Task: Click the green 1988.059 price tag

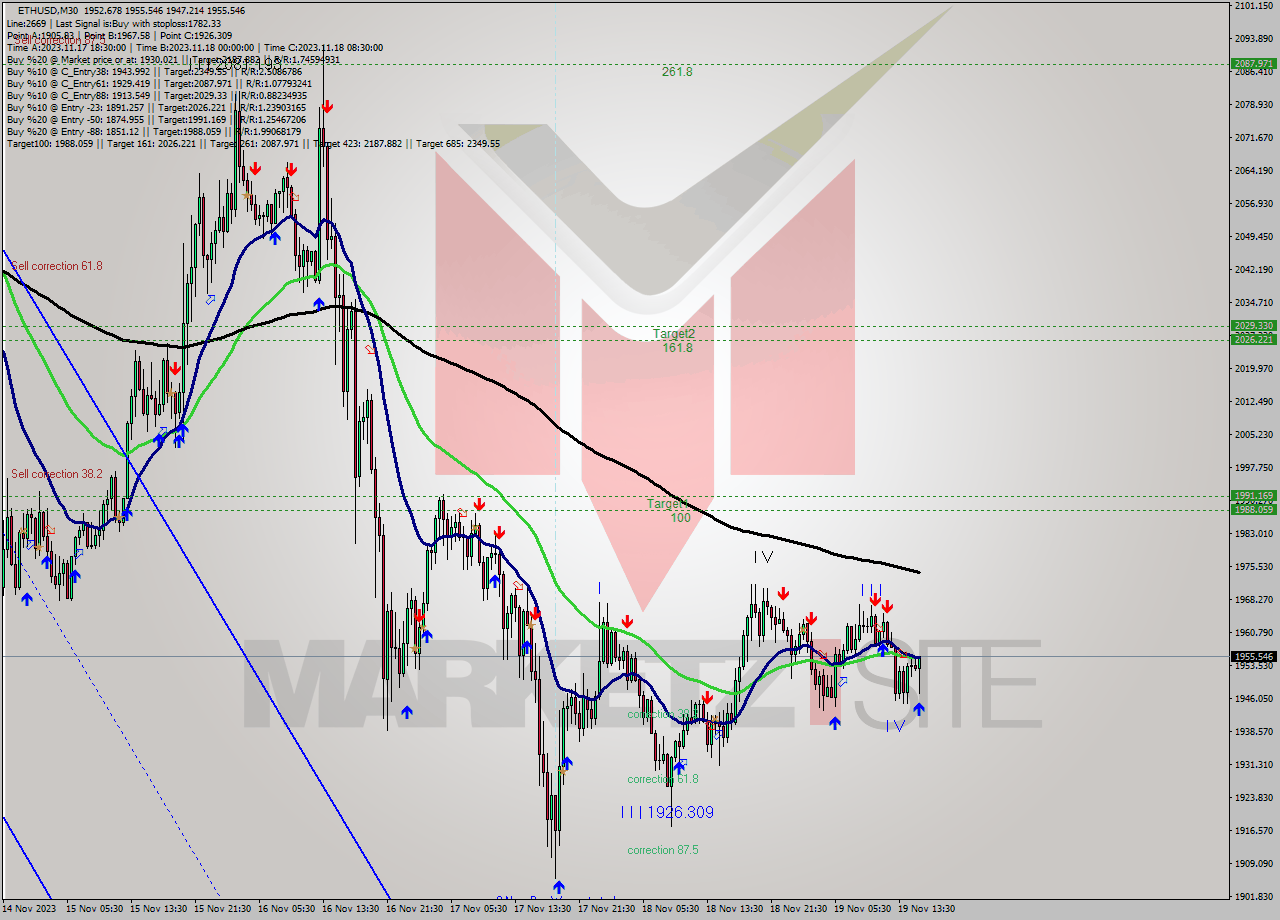Action: tap(1253, 509)
